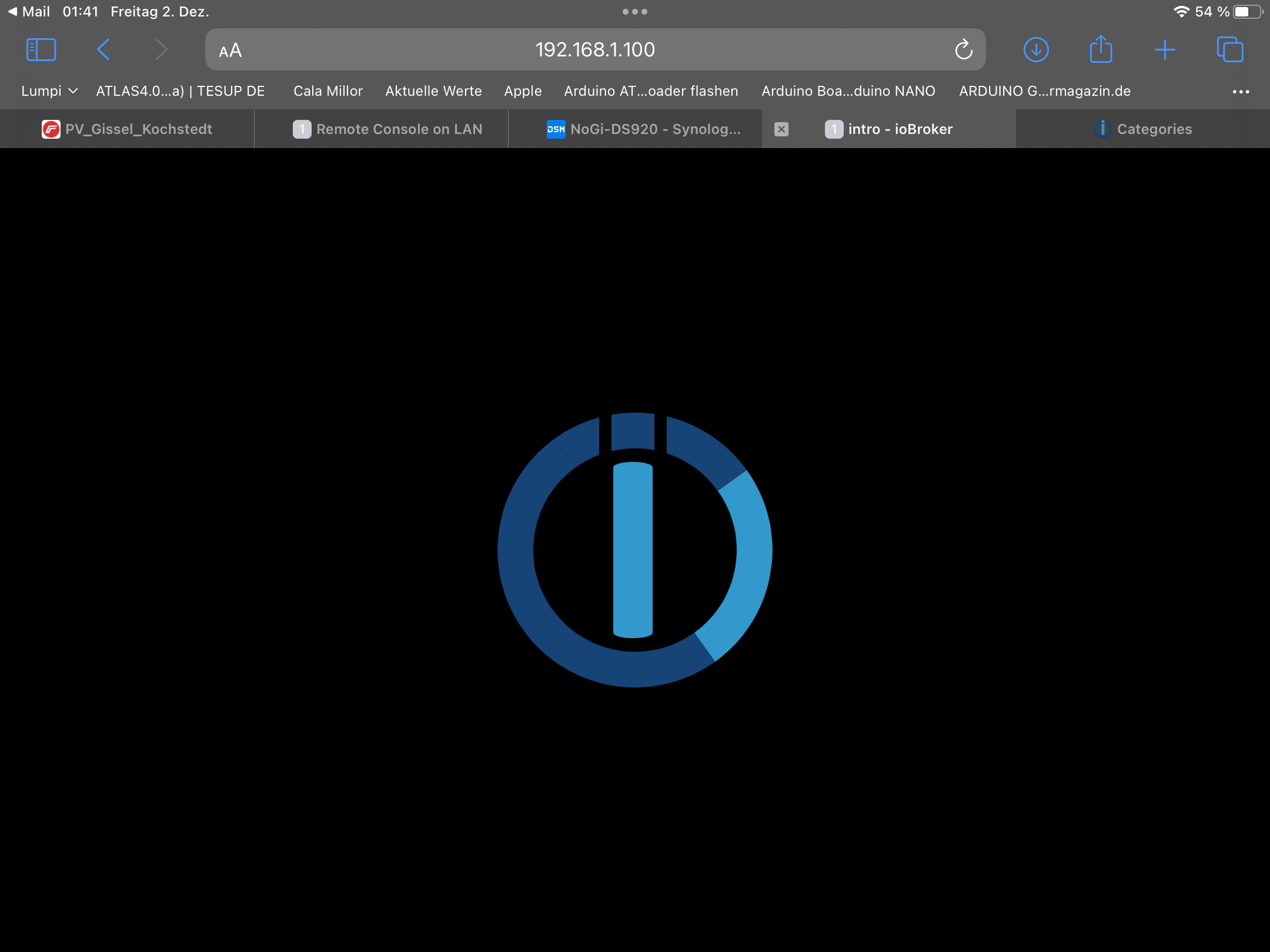The height and width of the screenshot is (952, 1270).
Task: Tap the 192.168.1.100 address field
Action: pos(594,50)
